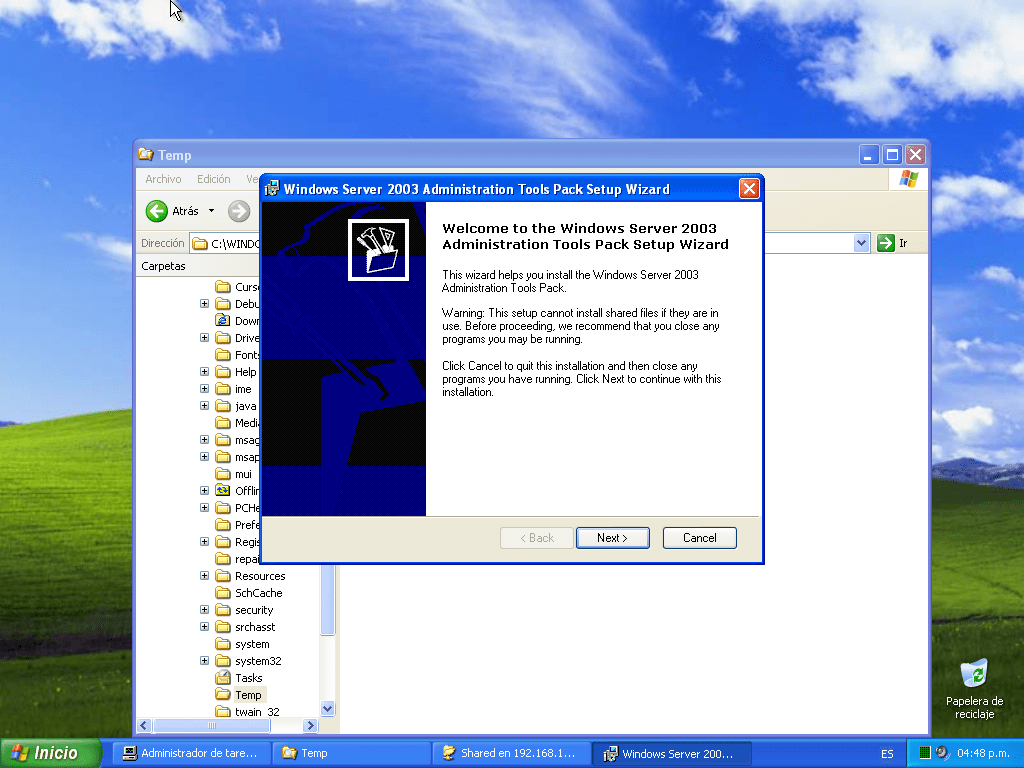The height and width of the screenshot is (768, 1024).
Task: Open the Atrás history dropdown arrow
Action: click(211, 211)
